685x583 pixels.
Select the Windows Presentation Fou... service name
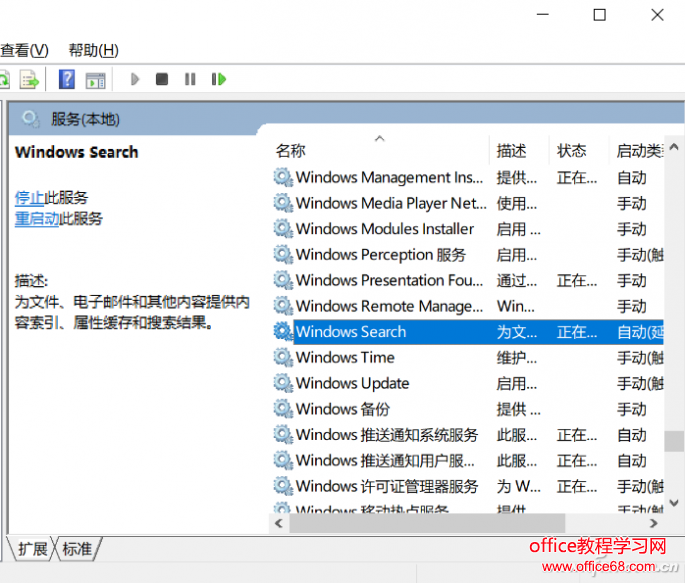pos(389,280)
